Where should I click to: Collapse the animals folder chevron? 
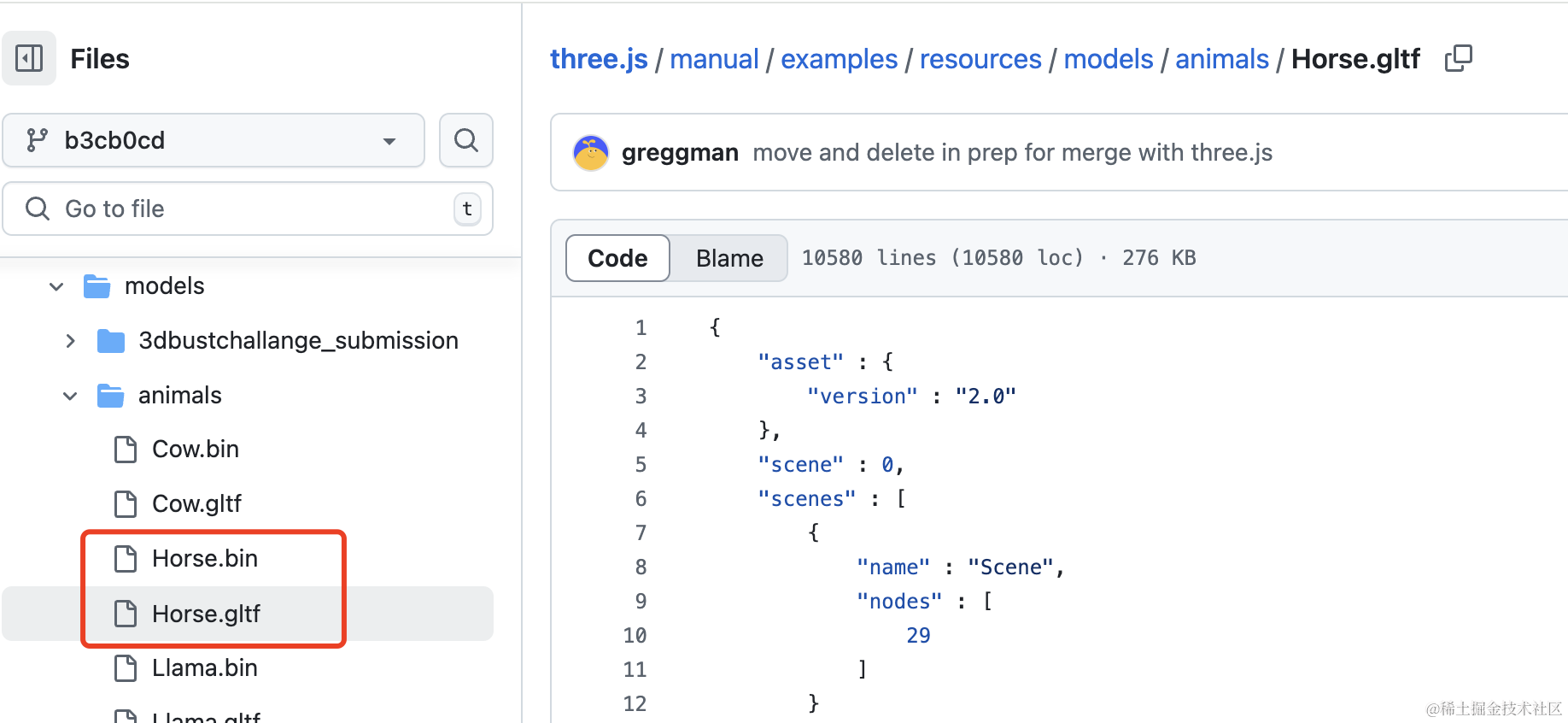pyautogui.click(x=70, y=396)
